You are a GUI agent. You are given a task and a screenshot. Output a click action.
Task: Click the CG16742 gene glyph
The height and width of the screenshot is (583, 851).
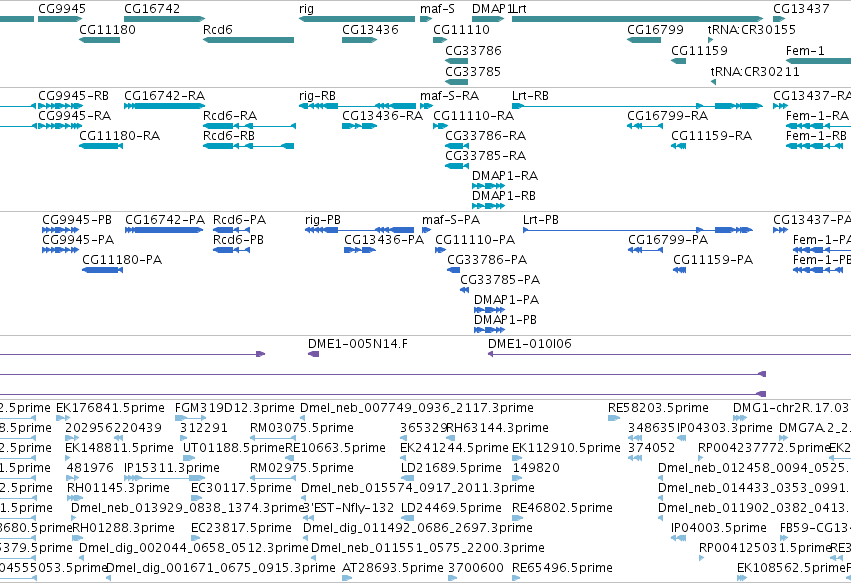164,19
